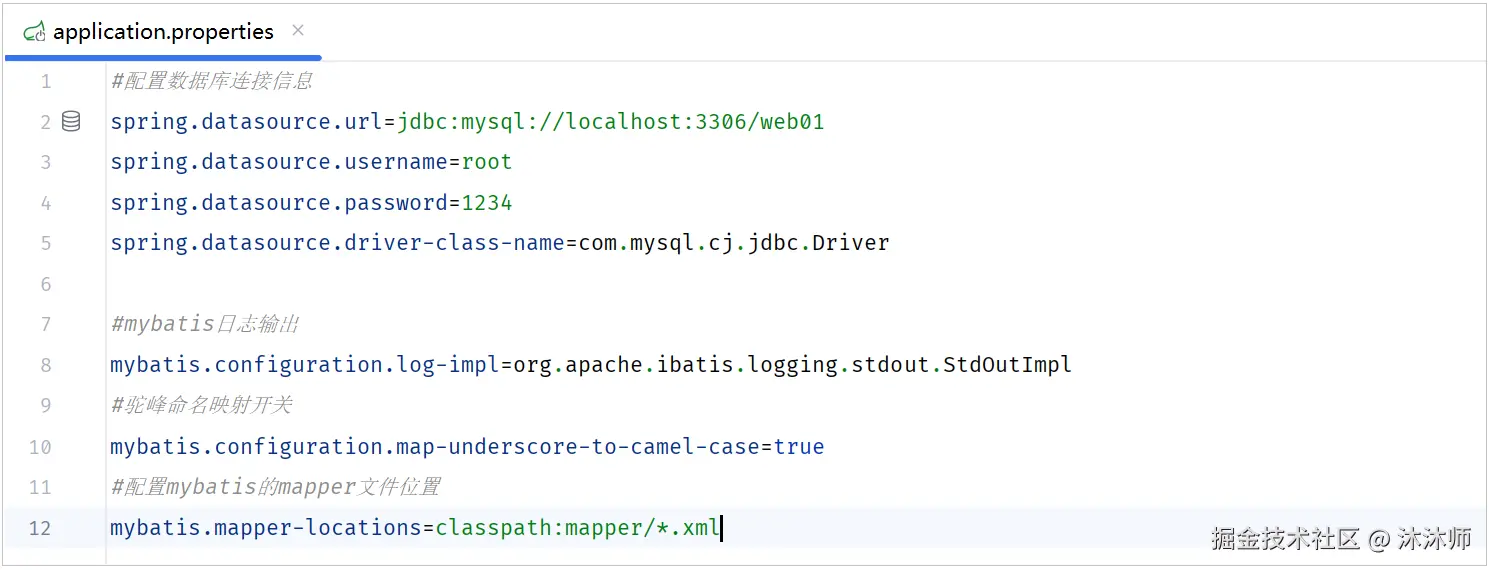Screen dimensions: 1489x570
Task: Click the map-underscore-to-camel-case property key
Action: tap(435, 446)
